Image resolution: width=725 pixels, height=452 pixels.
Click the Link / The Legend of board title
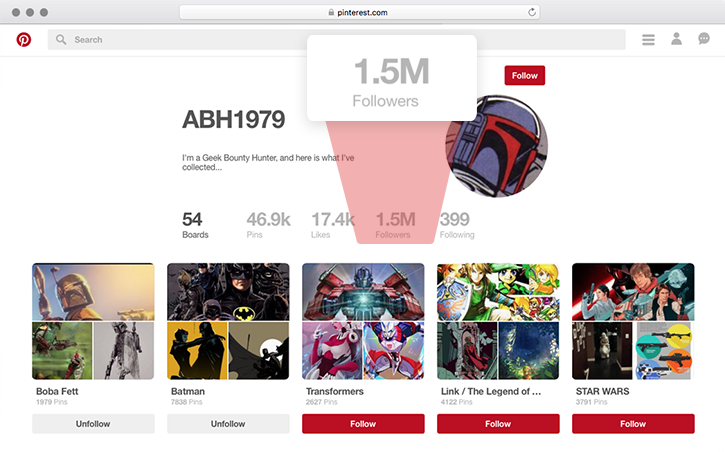pos(491,391)
